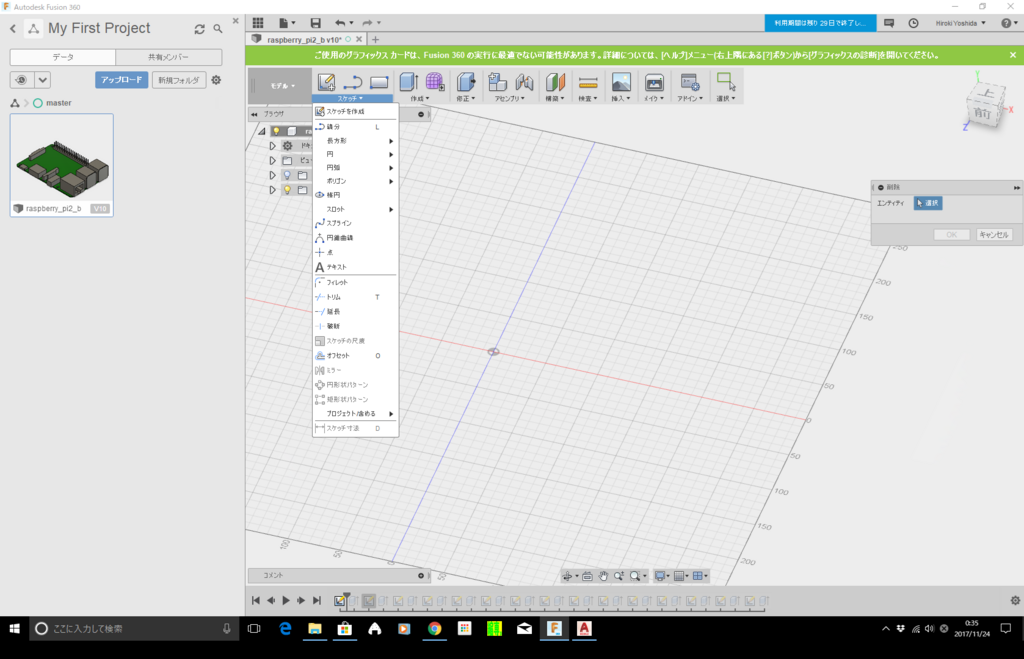Select the Line tool icon in toolbar
Screen dimensions: 1024x659
tap(353, 82)
